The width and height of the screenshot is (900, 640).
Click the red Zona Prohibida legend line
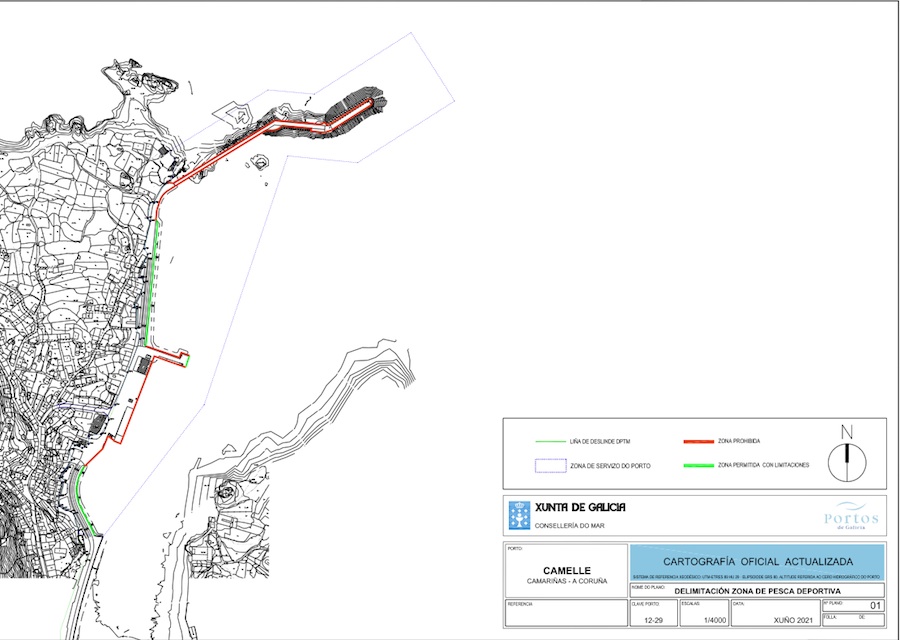(x=696, y=440)
